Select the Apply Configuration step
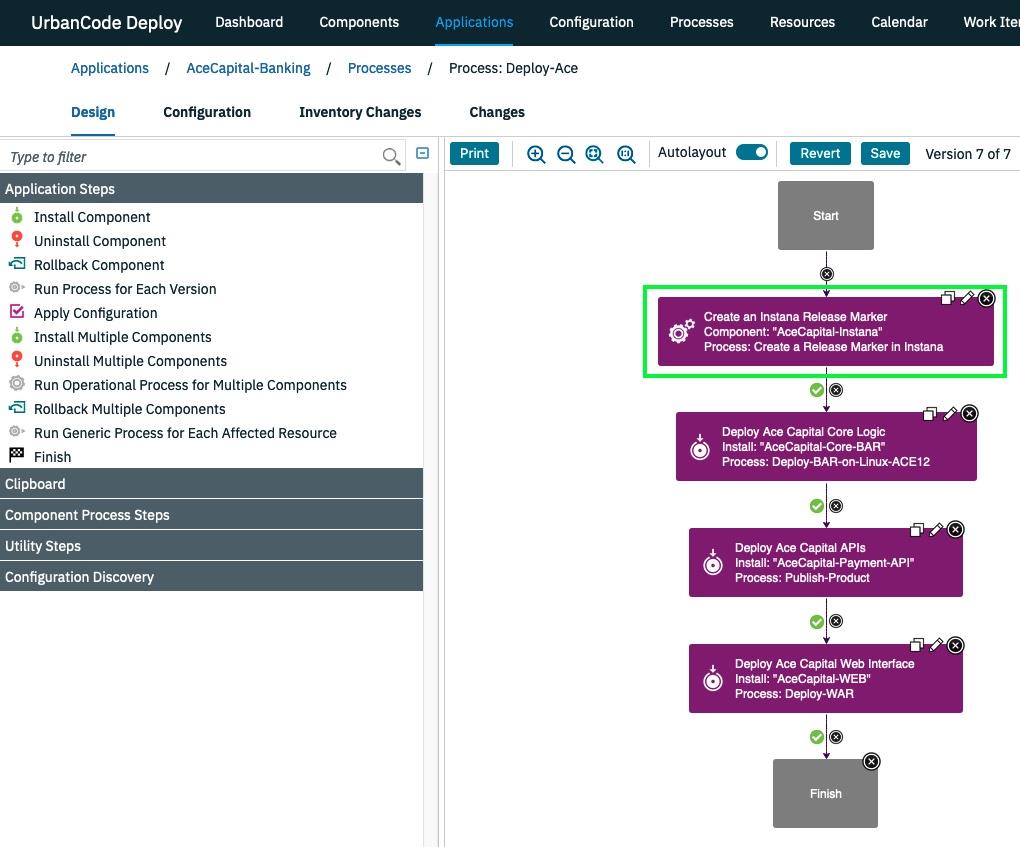This screenshot has width=1020, height=847. [96, 313]
